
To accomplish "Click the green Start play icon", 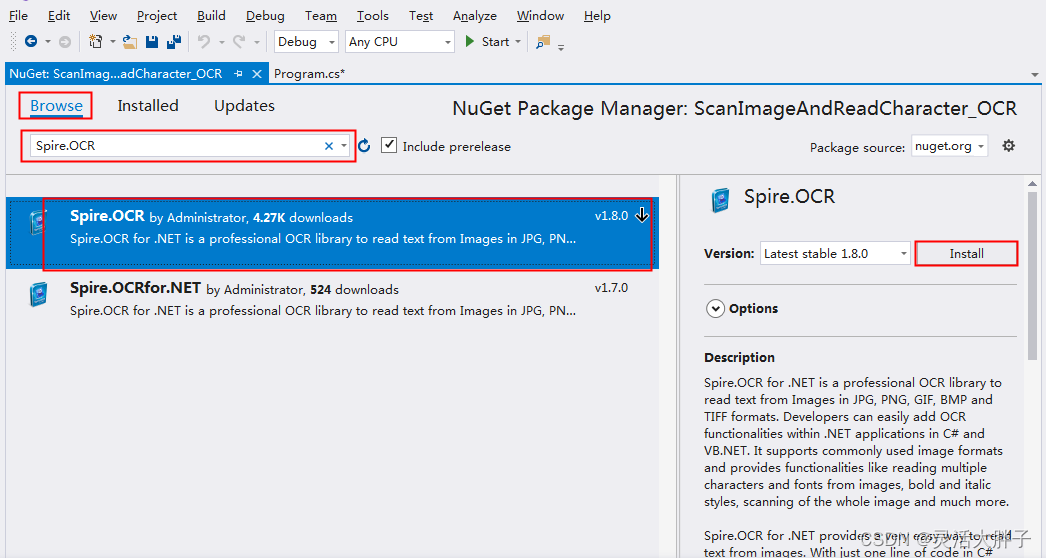I will pyautogui.click(x=470, y=41).
